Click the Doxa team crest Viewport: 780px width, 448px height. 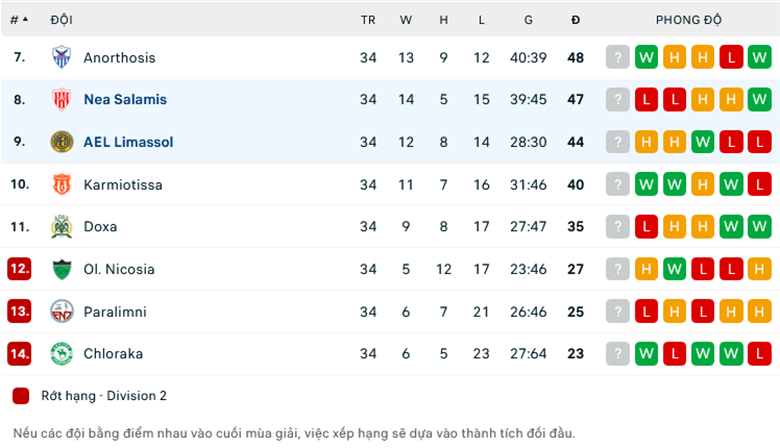[62, 227]
